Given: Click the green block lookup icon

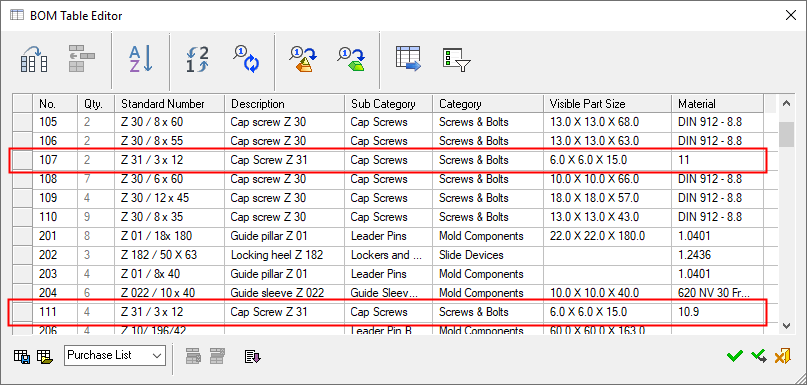Looking at the screenshot, I should 352,59.
